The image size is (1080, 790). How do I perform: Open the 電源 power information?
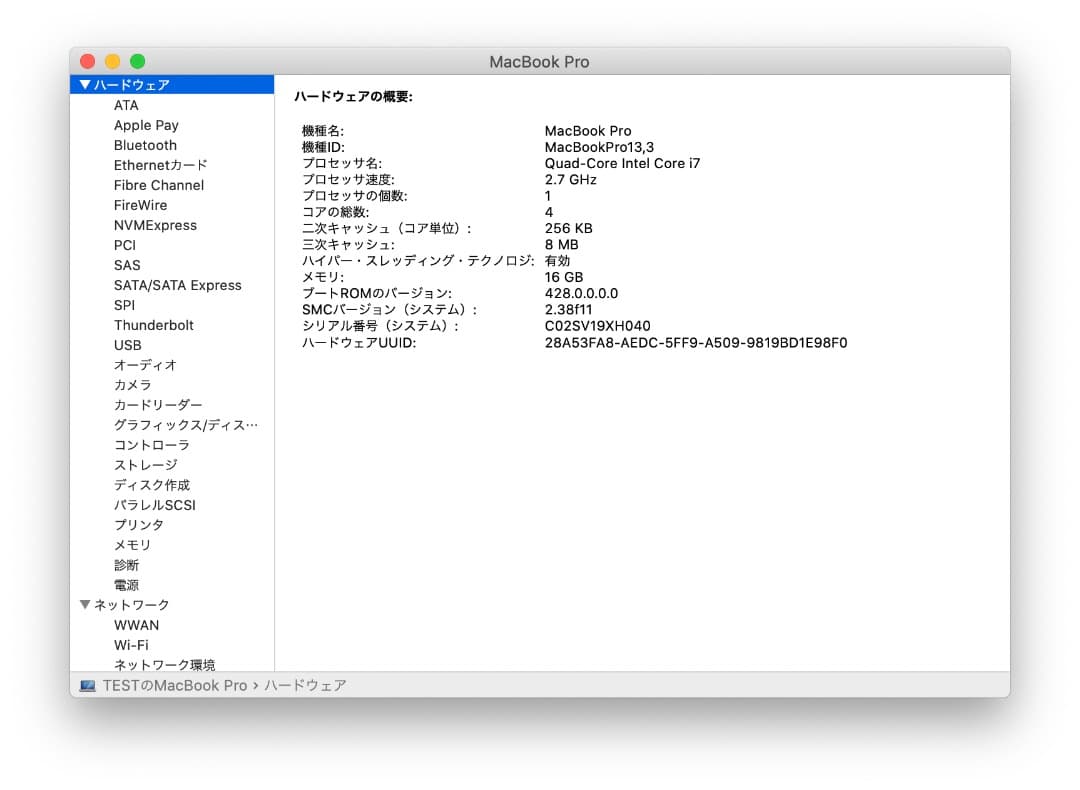[127, 585]
